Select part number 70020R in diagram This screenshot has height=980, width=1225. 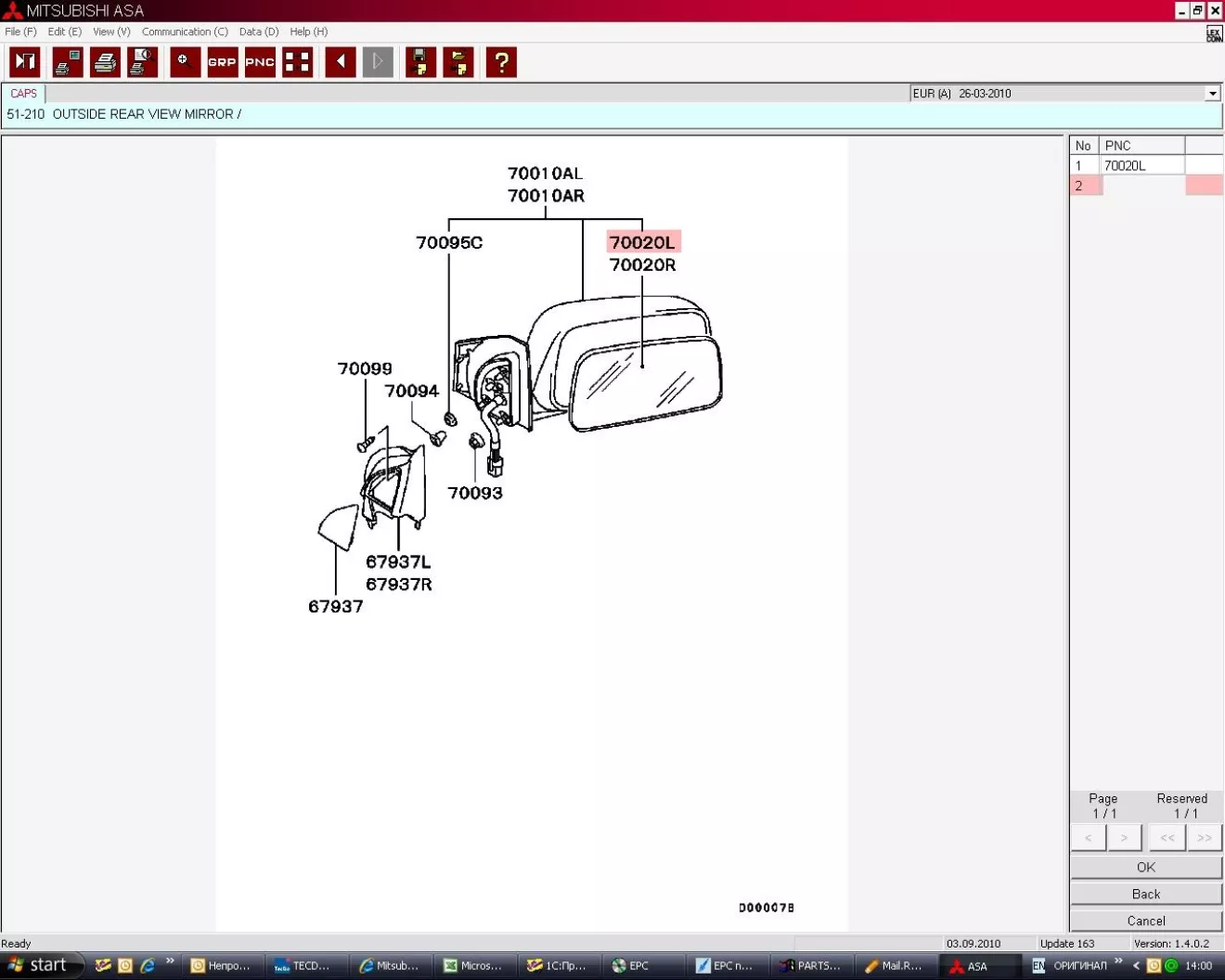tap(642, 265)
